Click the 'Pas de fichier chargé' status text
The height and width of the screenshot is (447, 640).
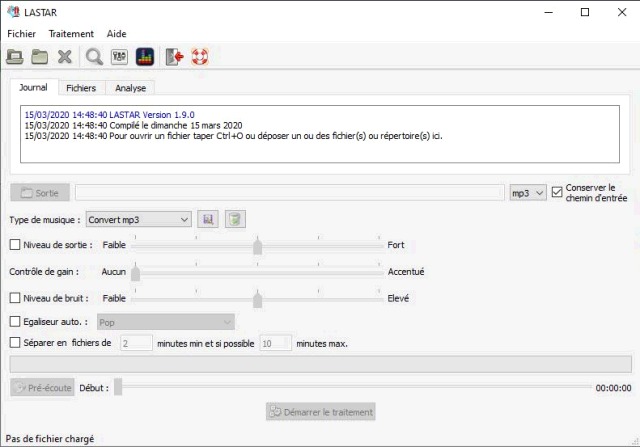50,439
